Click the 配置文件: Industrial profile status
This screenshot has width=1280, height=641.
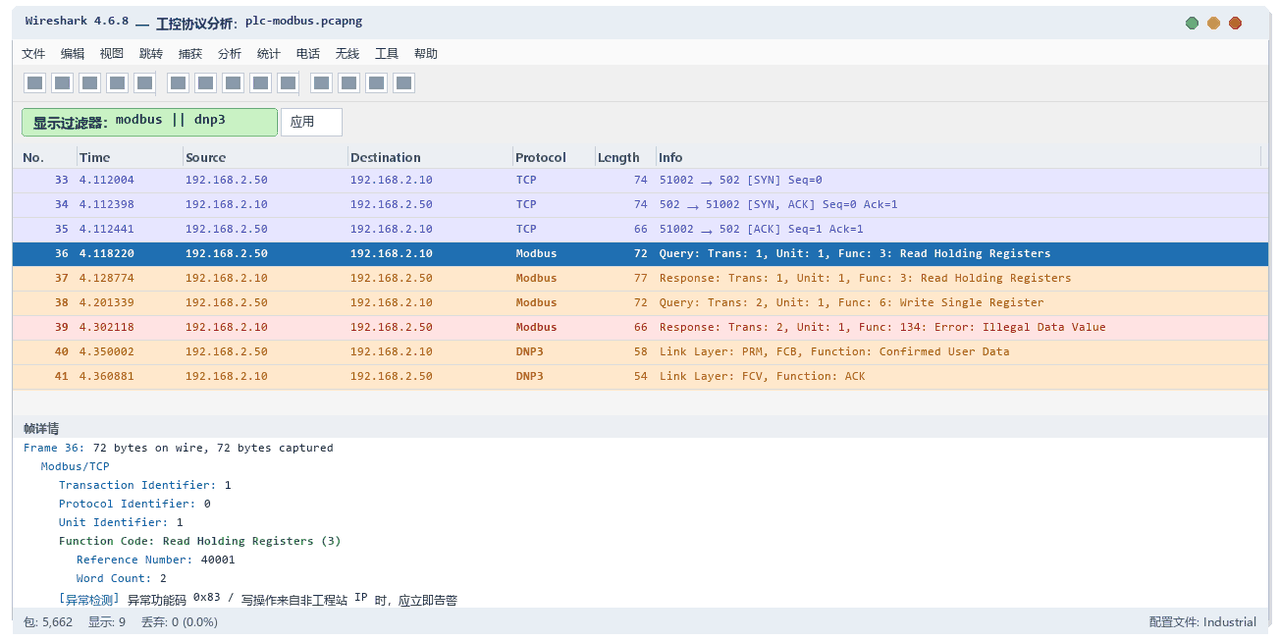pos(1203,622)
